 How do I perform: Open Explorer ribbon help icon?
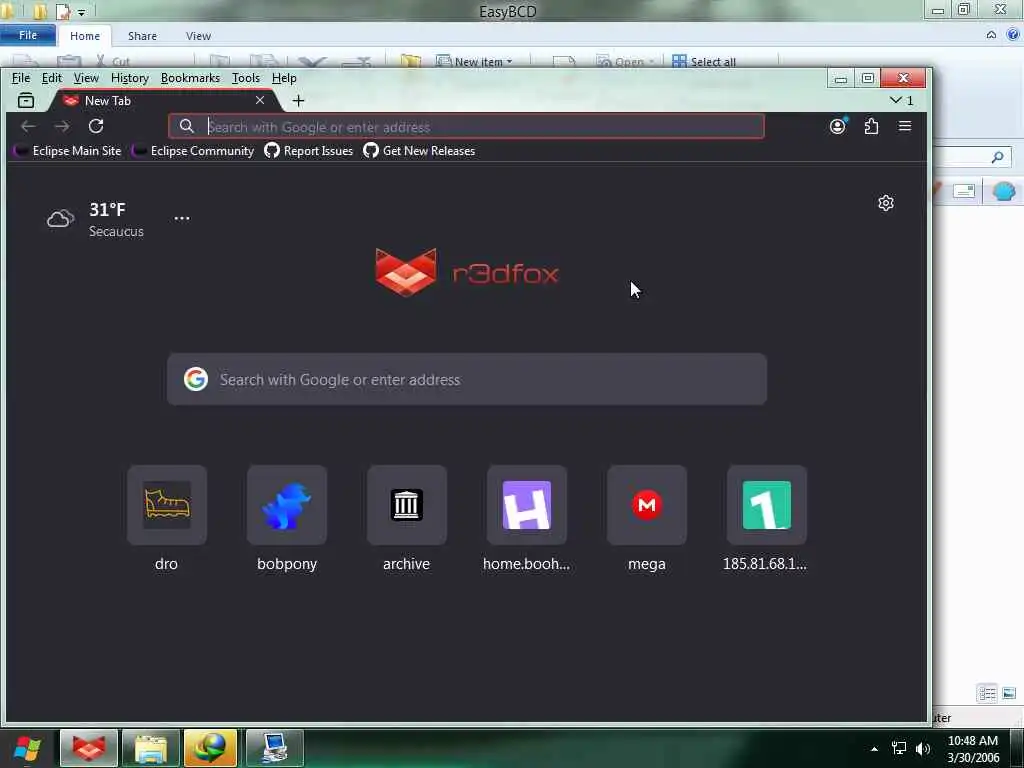(1013, 35)
